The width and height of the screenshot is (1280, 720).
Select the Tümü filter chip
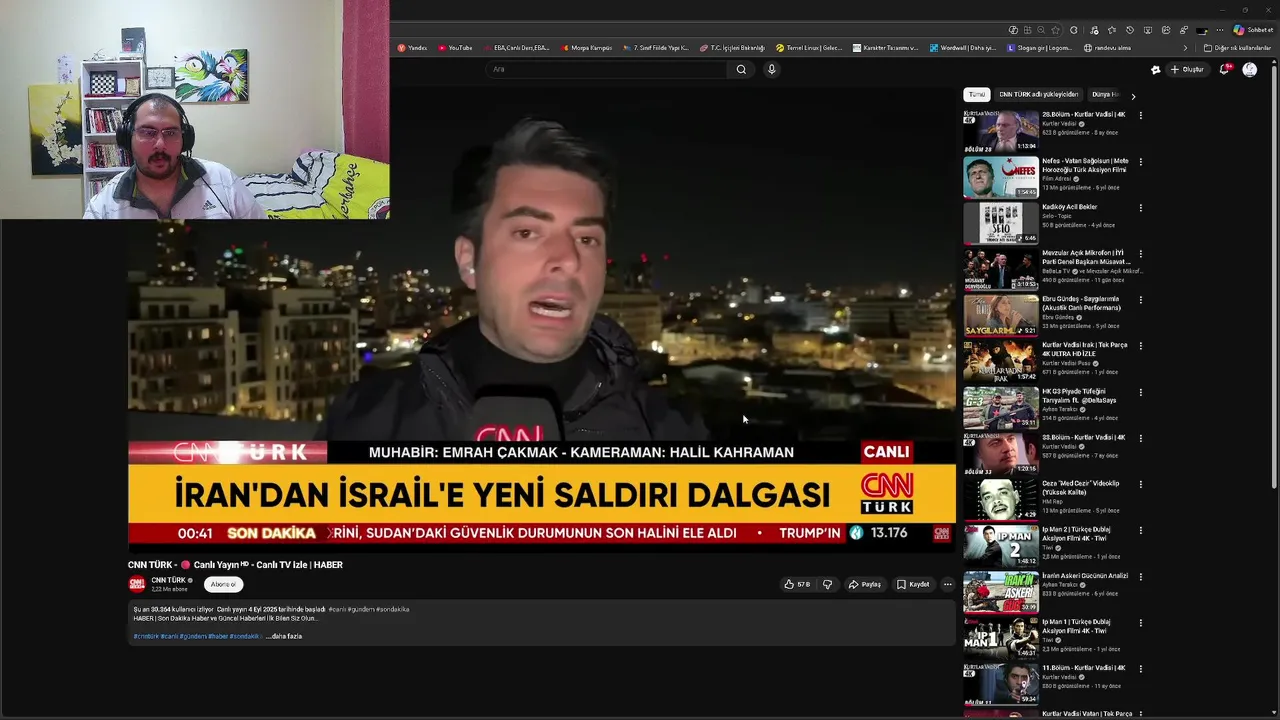coord(976,94)
